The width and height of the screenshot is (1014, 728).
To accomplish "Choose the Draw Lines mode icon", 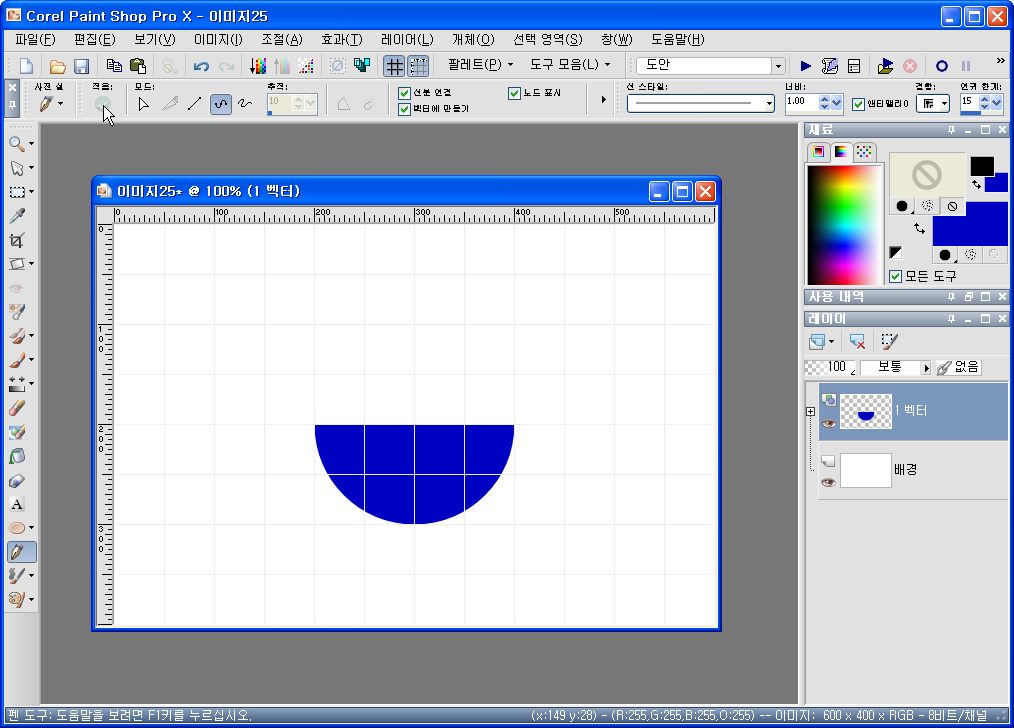I will [195, 104].
